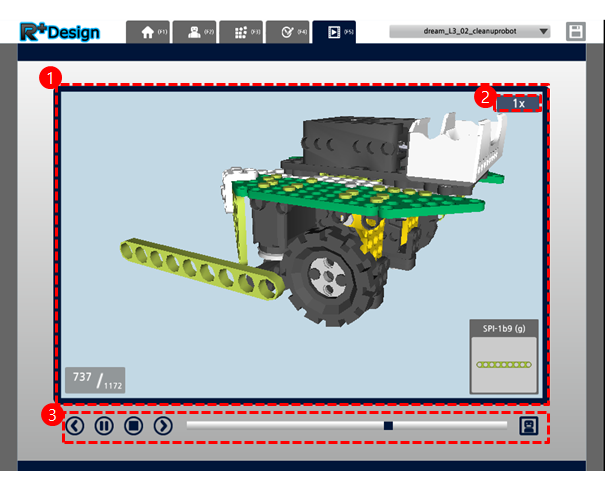Viewport: 609px width, 478px height.
Task: Pause the assembly animation
Action: (104, 426)
